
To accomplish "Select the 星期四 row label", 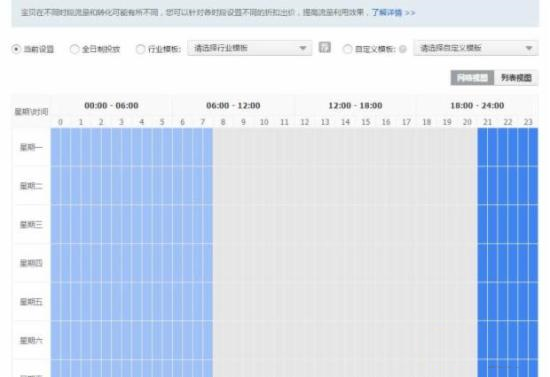I will [31, 263].
